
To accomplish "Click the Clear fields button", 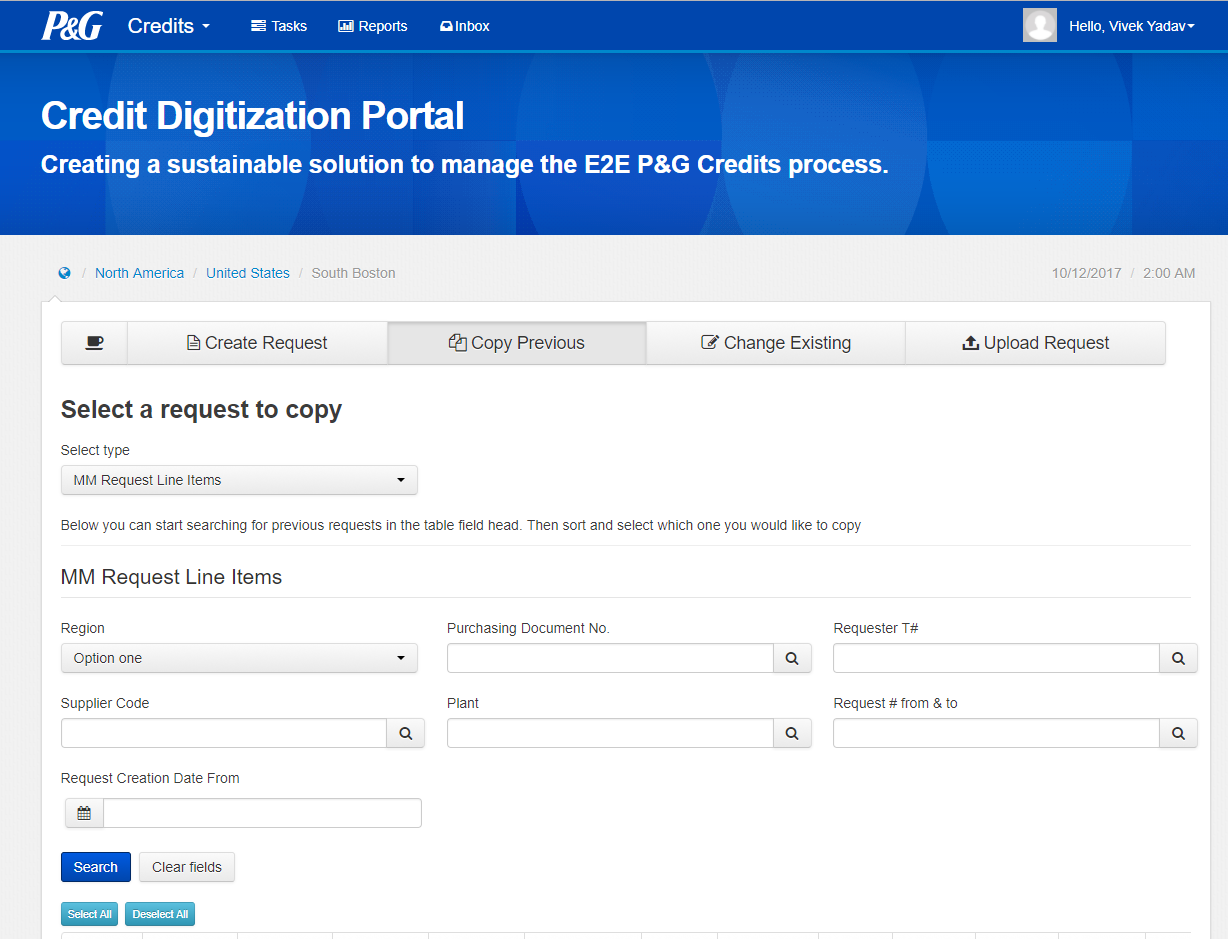I will [x=187, y=867].
